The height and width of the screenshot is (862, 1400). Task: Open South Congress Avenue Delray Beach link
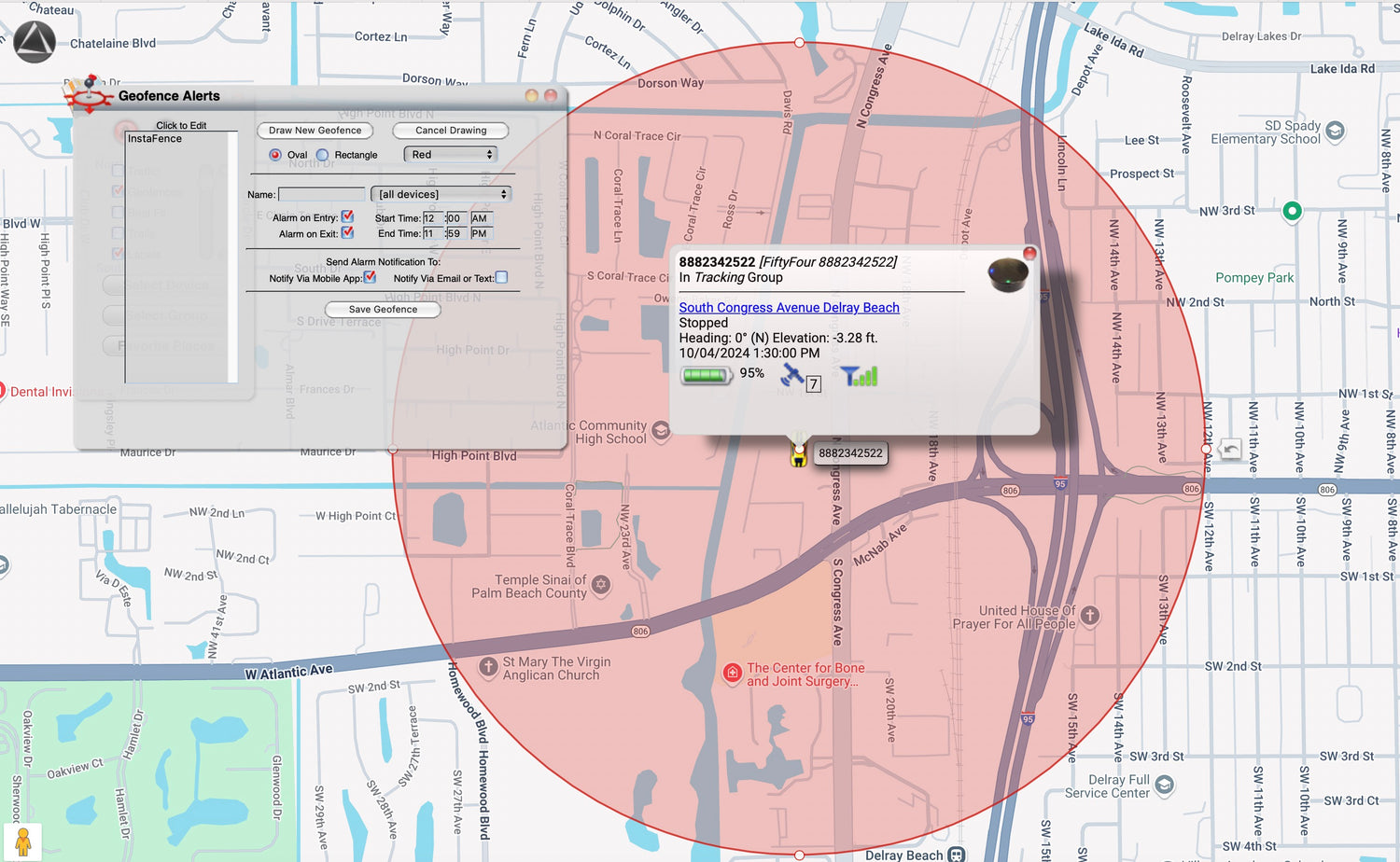[789, 308]
